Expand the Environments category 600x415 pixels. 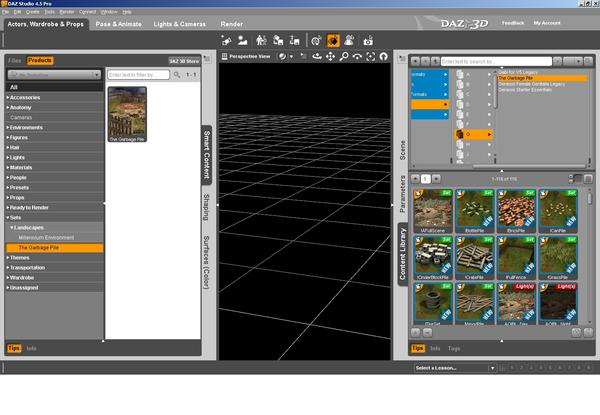(x=8, y=127)
